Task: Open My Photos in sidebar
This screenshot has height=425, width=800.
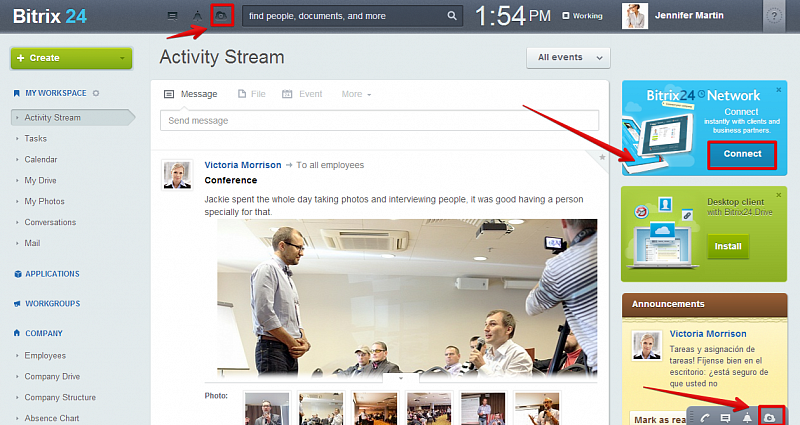Action: click(44, 201)
